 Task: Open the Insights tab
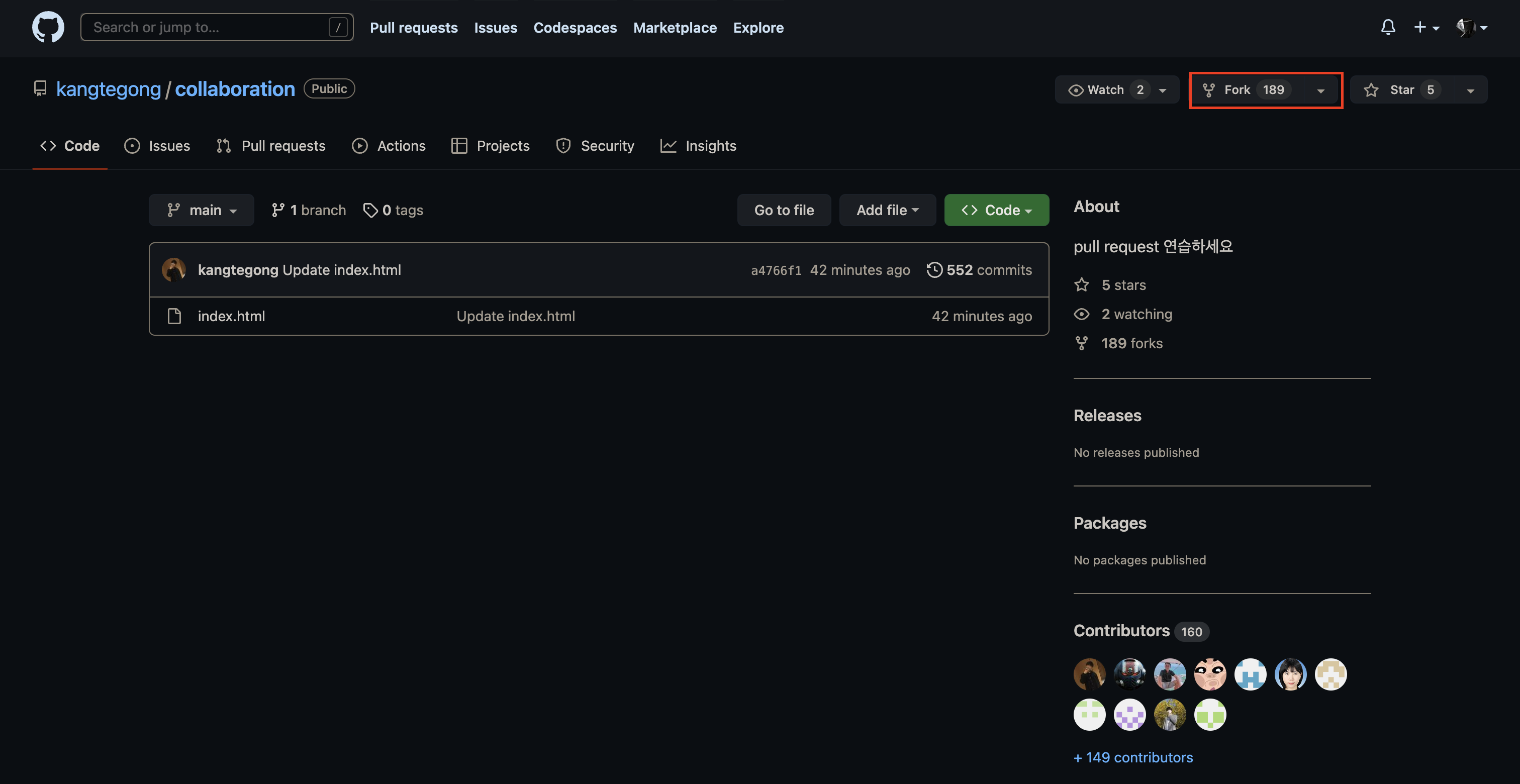pos(699,146)
